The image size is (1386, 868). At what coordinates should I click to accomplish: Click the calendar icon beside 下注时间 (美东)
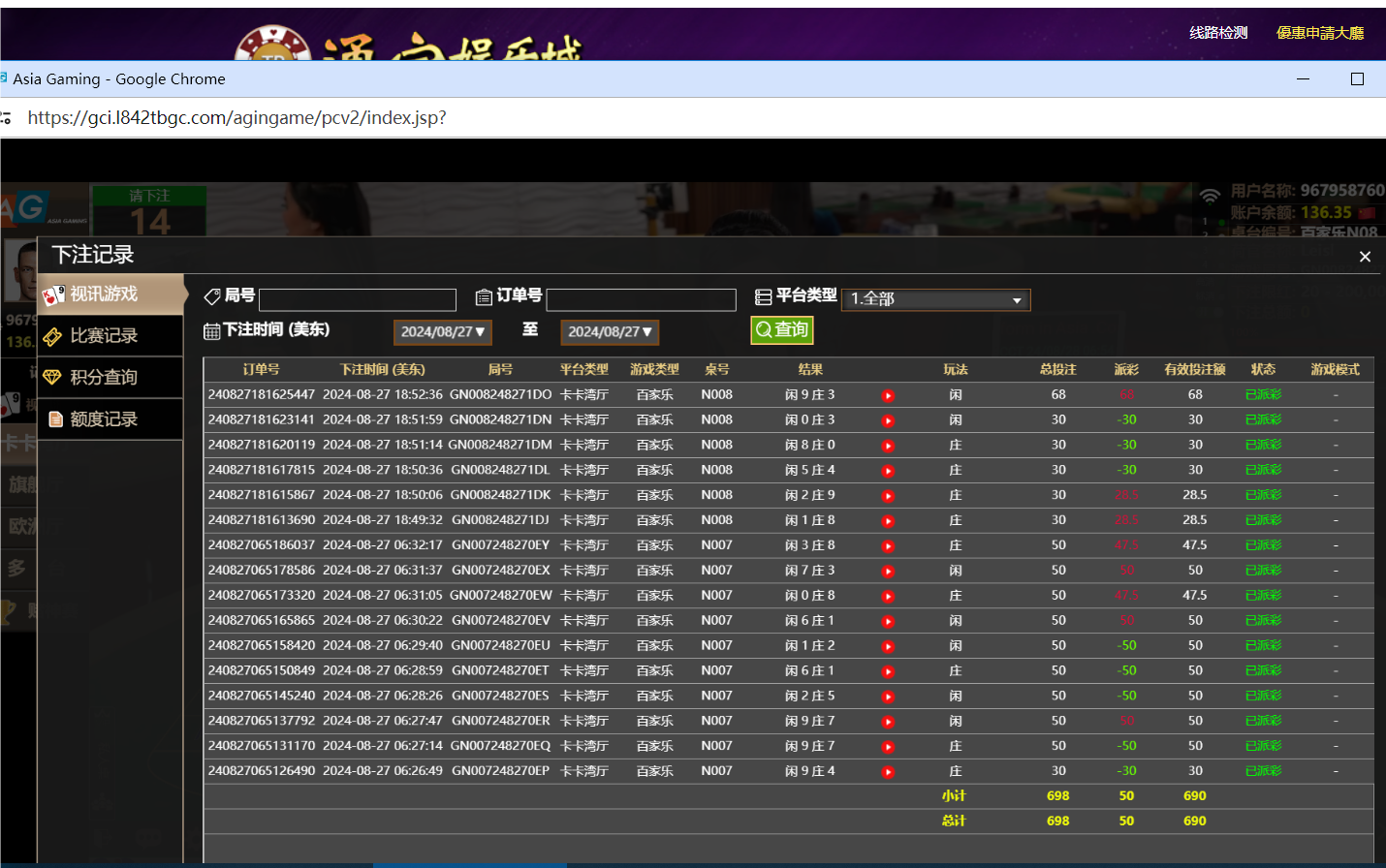210,331
